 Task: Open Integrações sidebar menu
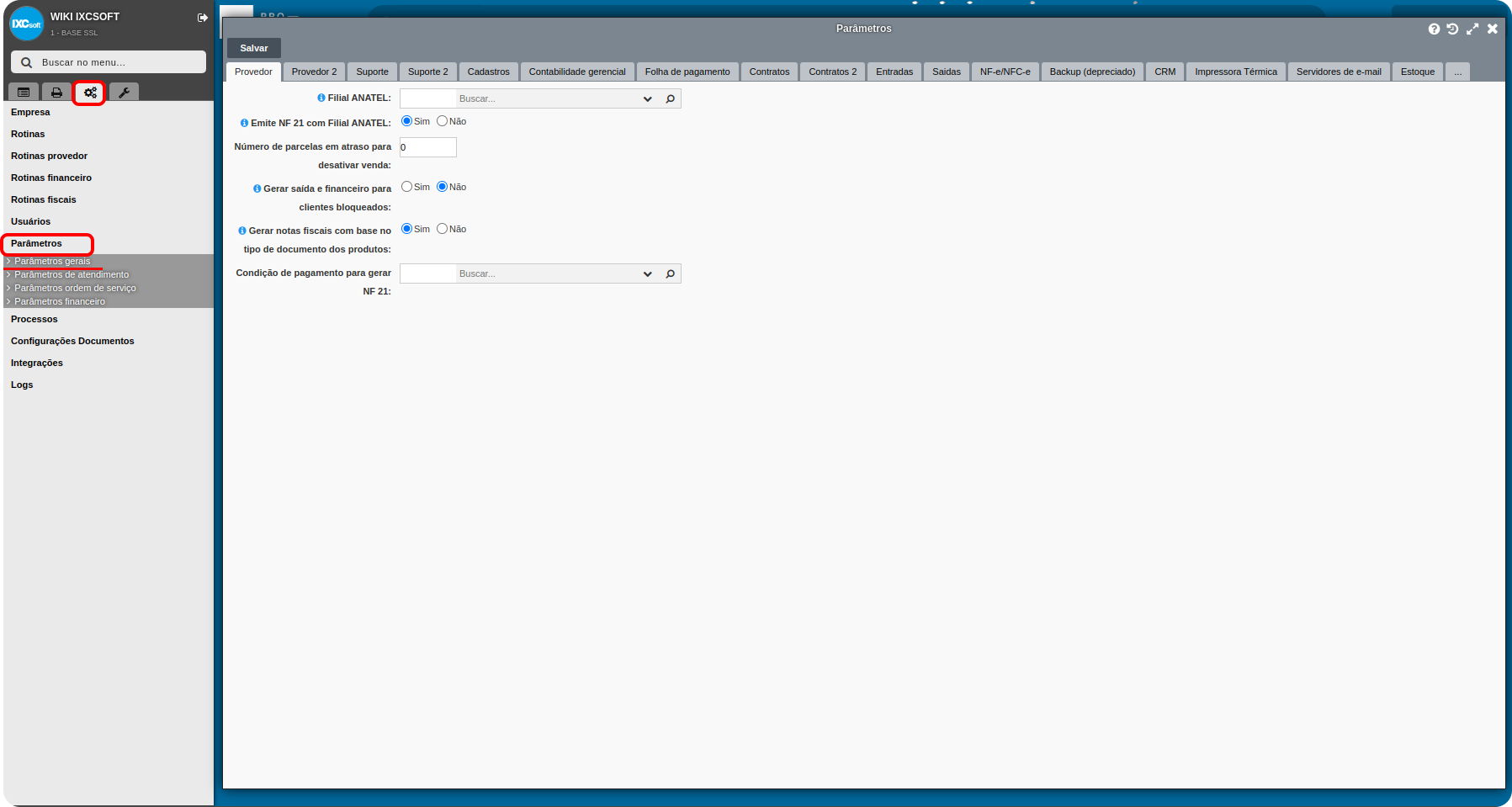pos(37,363)
